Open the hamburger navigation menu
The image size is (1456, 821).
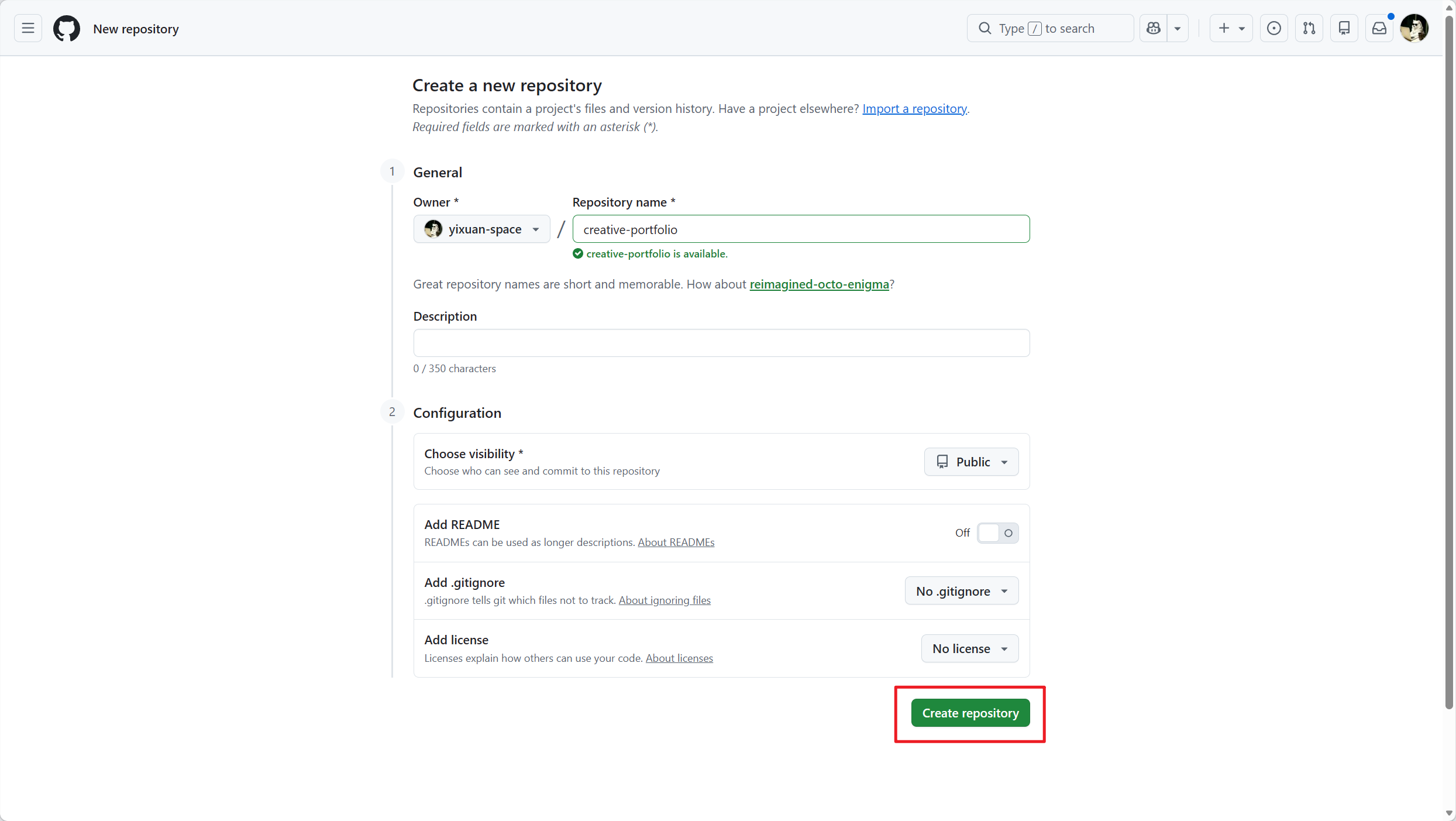pos(28,28)
